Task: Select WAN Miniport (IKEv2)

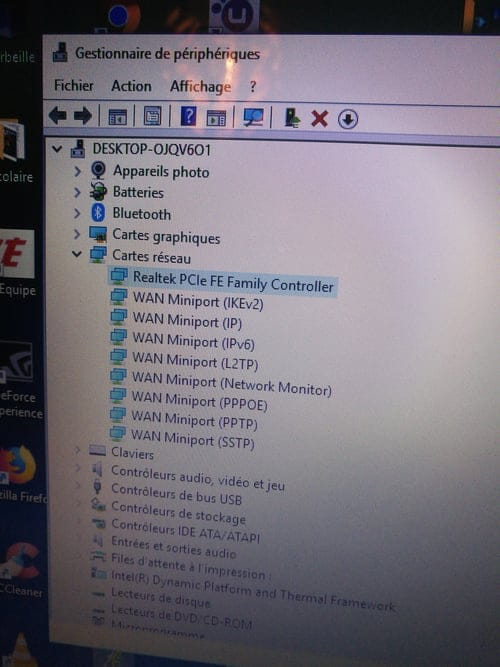Action: tap(198, 301)
